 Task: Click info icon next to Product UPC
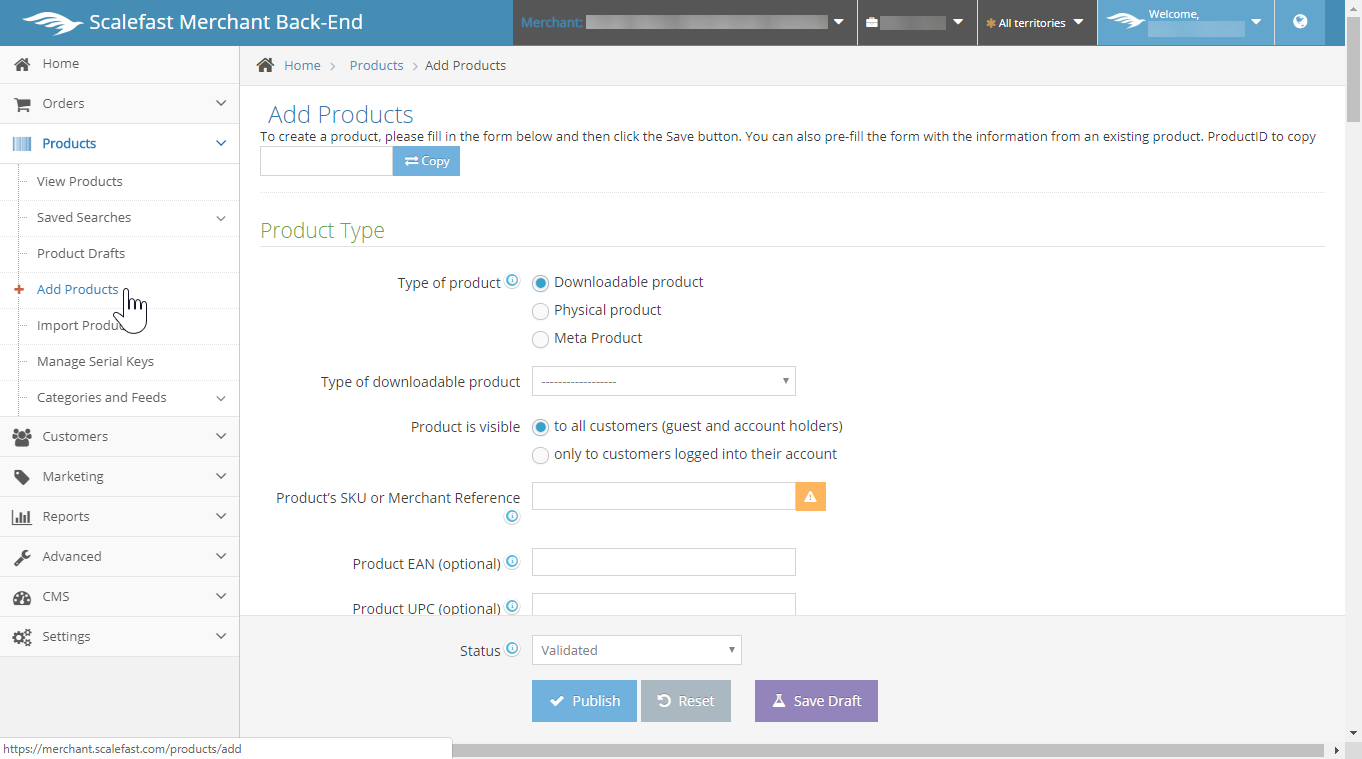point(512,607)
